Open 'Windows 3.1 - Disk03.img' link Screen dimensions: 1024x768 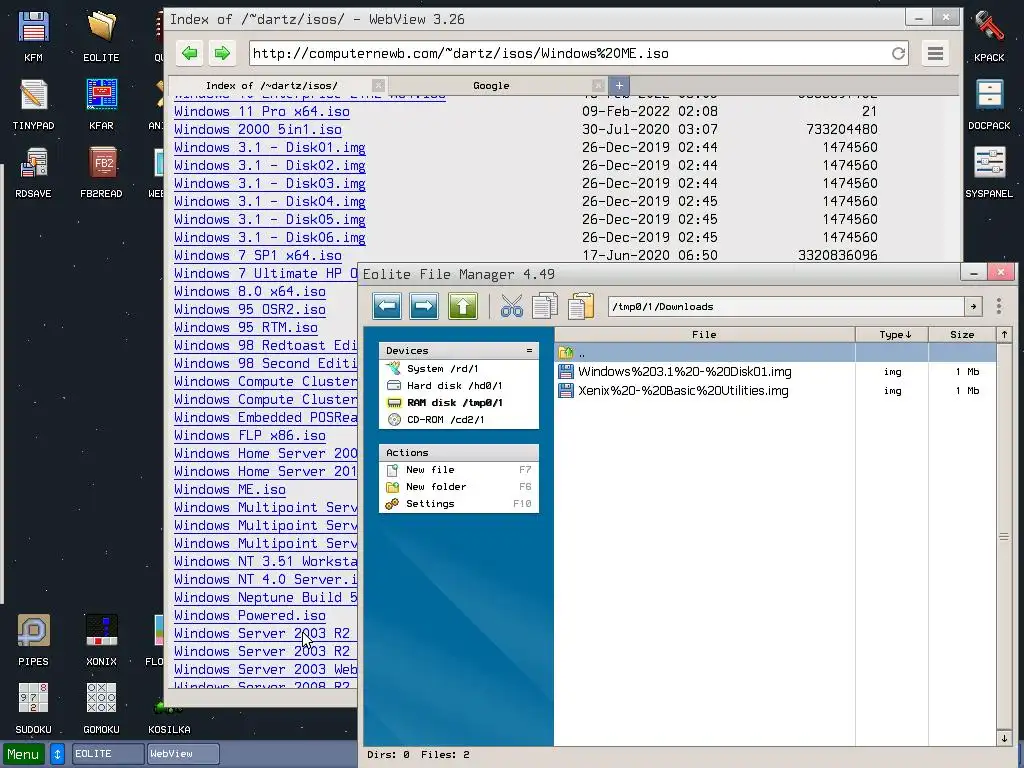coord(269,184)
